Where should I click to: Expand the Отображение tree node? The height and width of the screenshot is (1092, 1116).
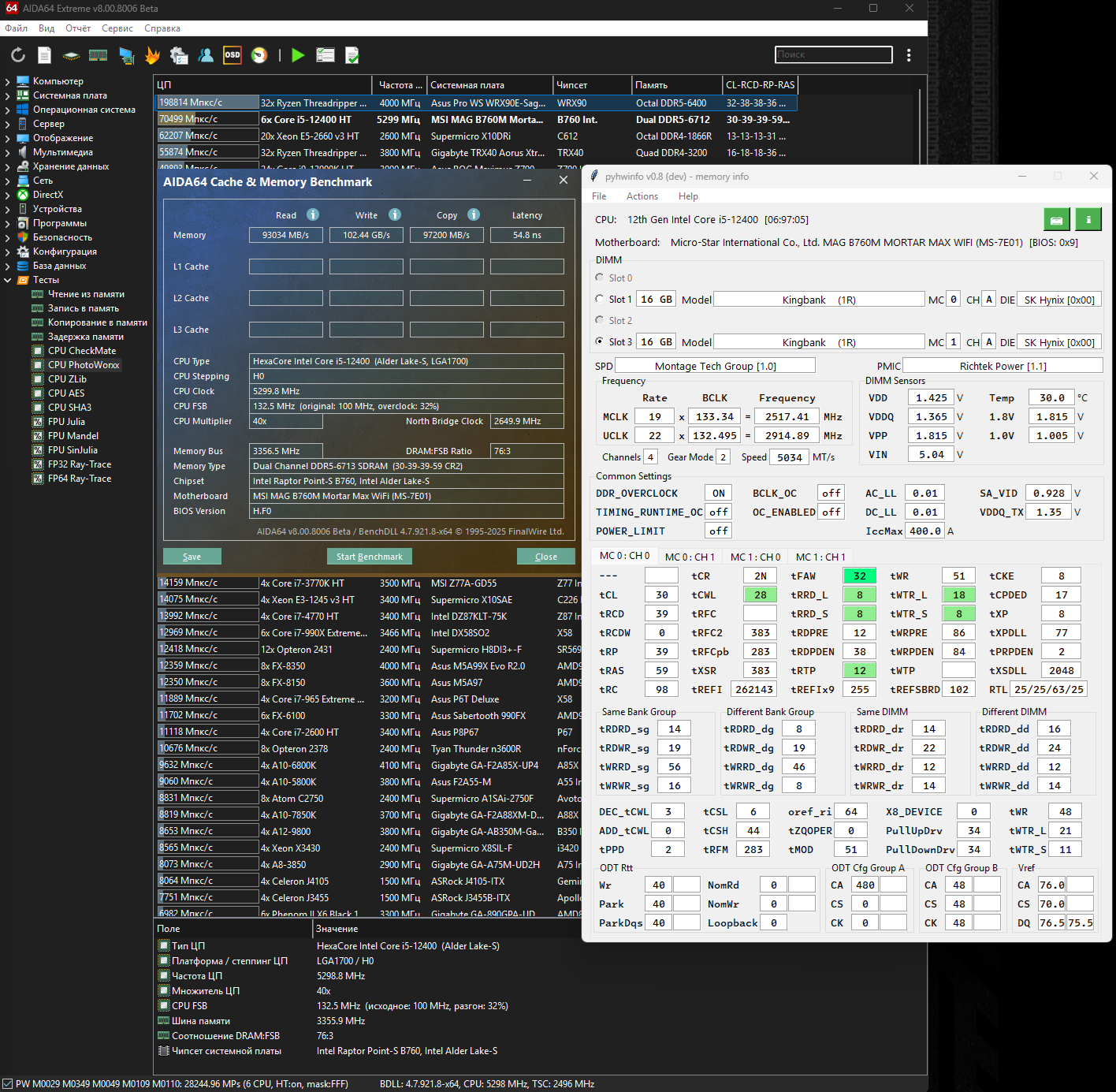8,138
